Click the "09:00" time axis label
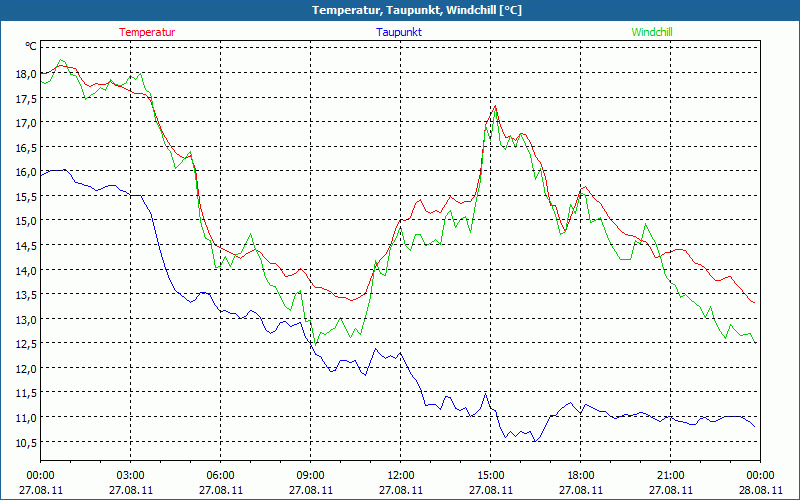This screenshot has height=500, width=800. (x=311, y=476)
